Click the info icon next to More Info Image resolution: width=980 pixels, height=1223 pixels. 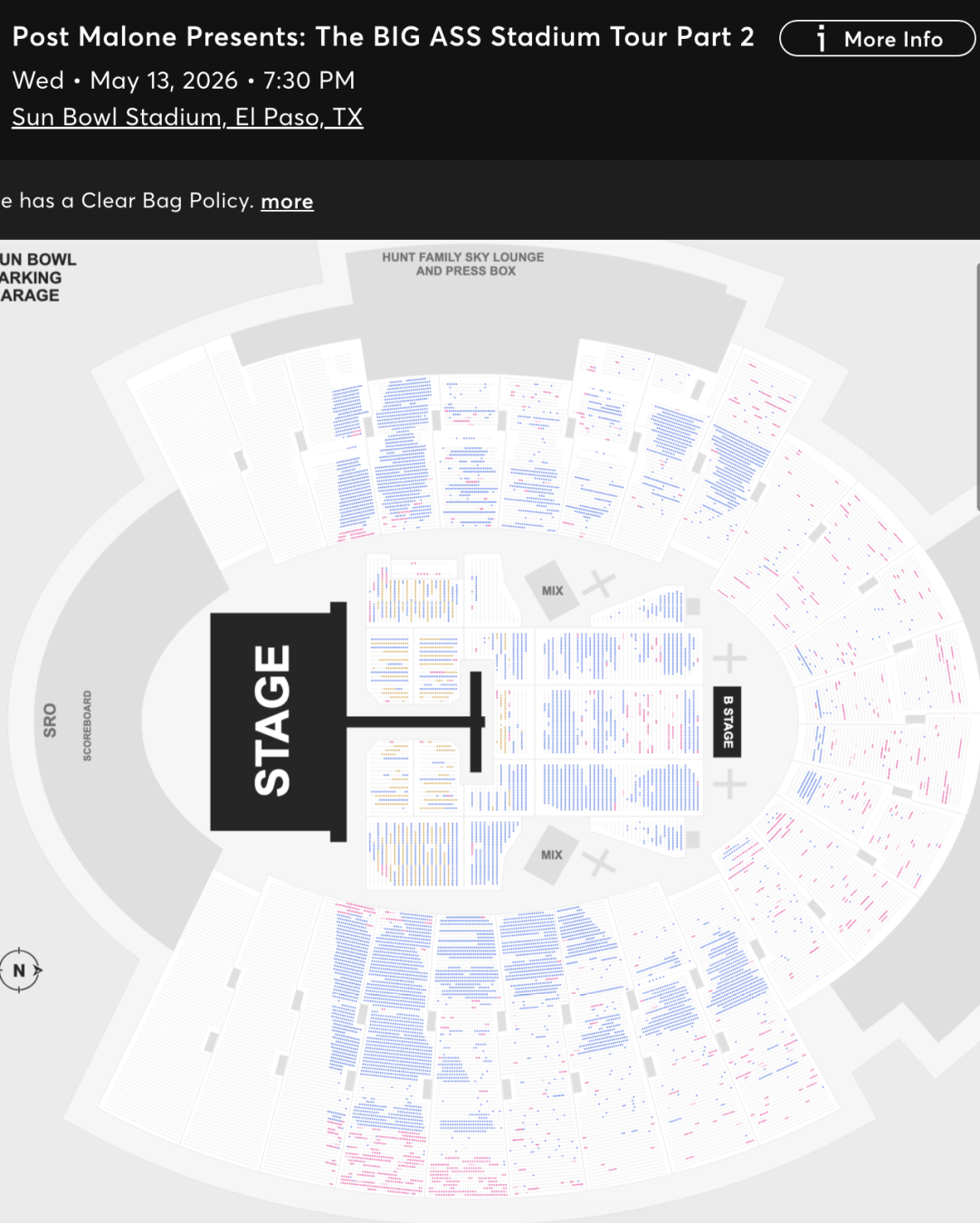coord(822,39)
